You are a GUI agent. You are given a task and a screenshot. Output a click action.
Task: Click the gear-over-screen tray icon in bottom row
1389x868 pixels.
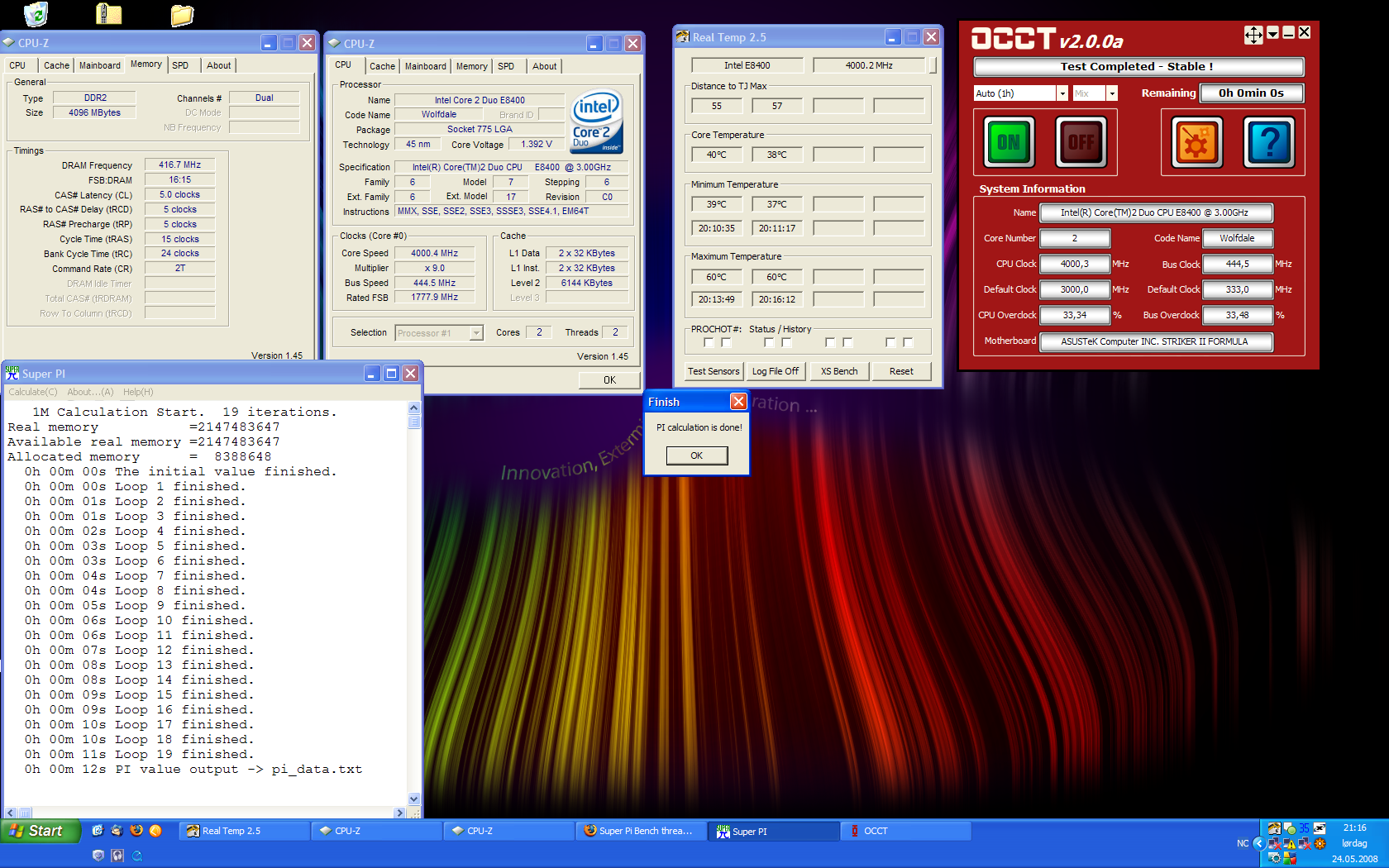[x=1274, y=859]
